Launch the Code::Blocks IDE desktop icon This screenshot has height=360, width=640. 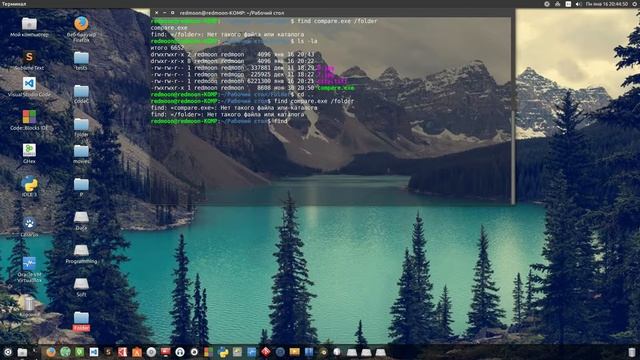pos(29,117)
